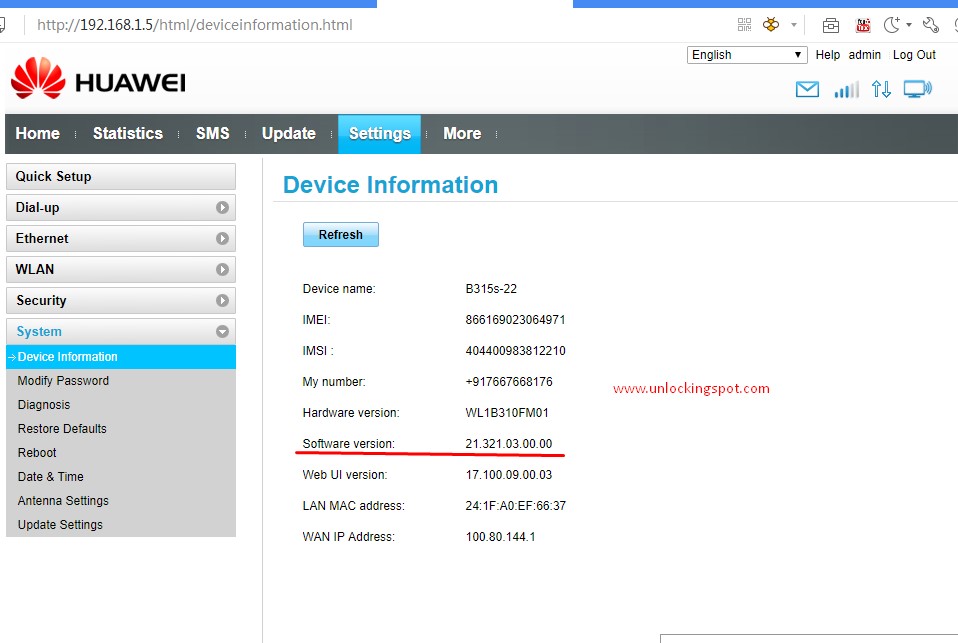This screenshot has width=958, height=643.
Task: Click the Refresh button
Action: coord(340,234)
